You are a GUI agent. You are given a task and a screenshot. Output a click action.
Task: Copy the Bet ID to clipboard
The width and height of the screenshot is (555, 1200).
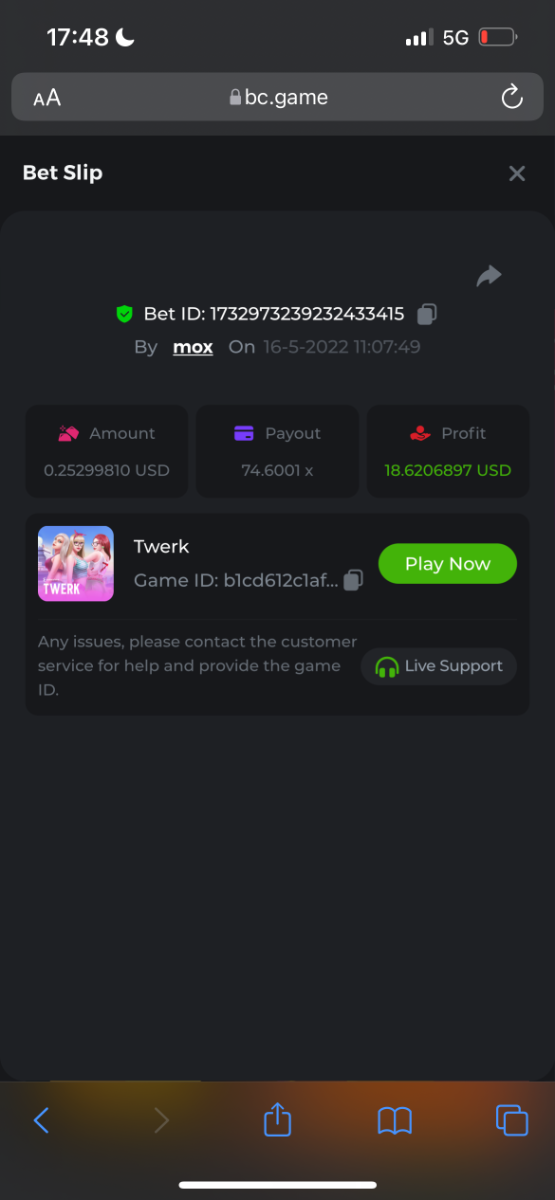point(427,314)
